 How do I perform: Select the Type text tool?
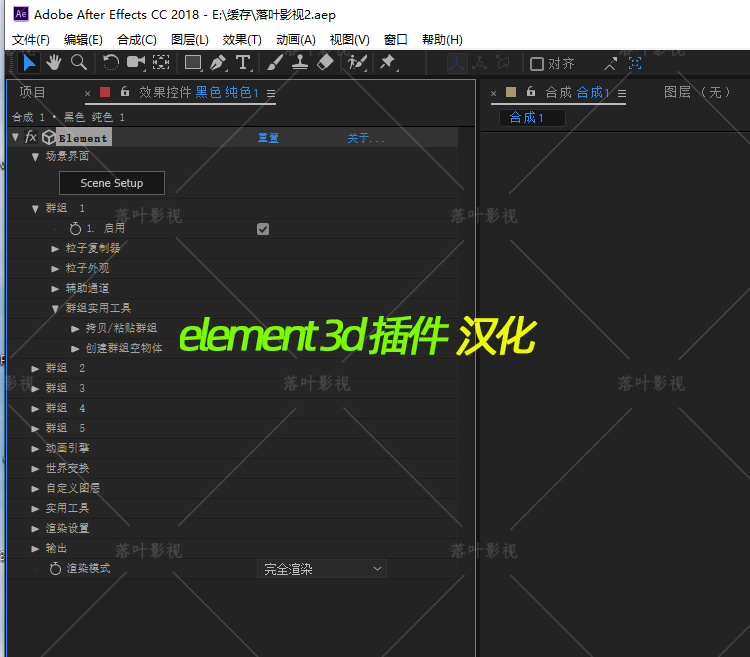[243, 63]
